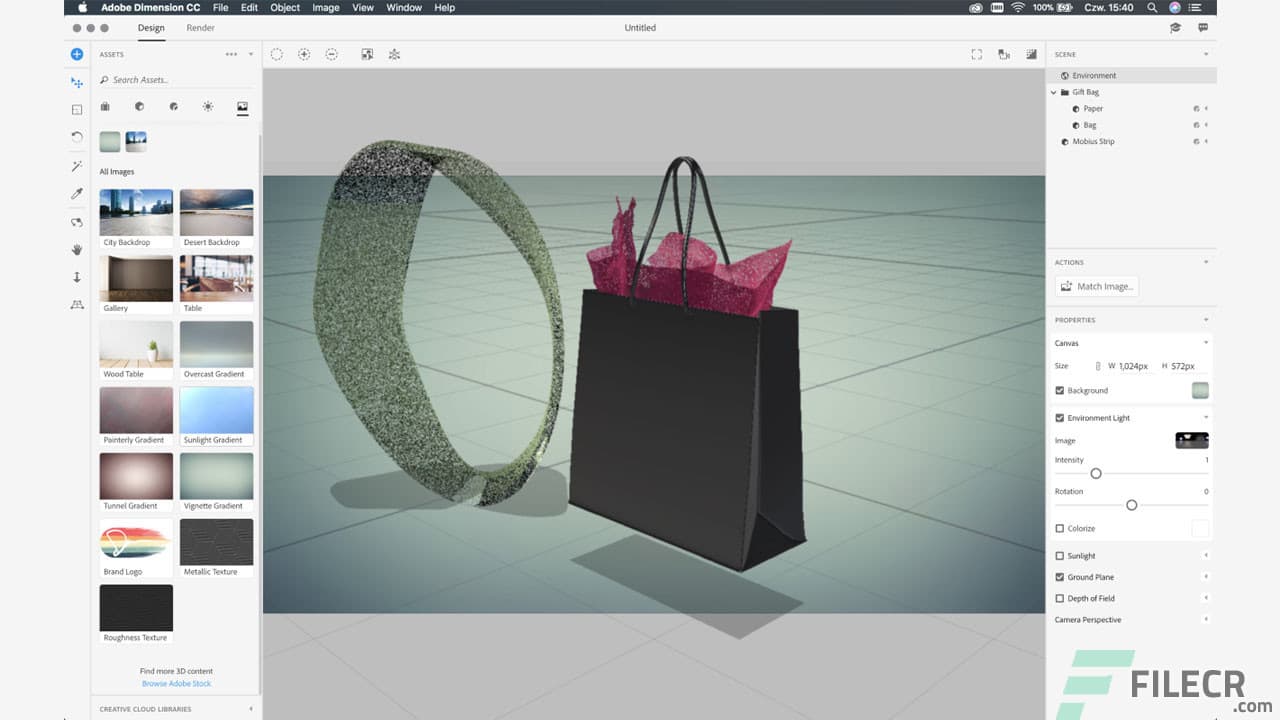Click the Match Image button

[x=1096, y=286]
